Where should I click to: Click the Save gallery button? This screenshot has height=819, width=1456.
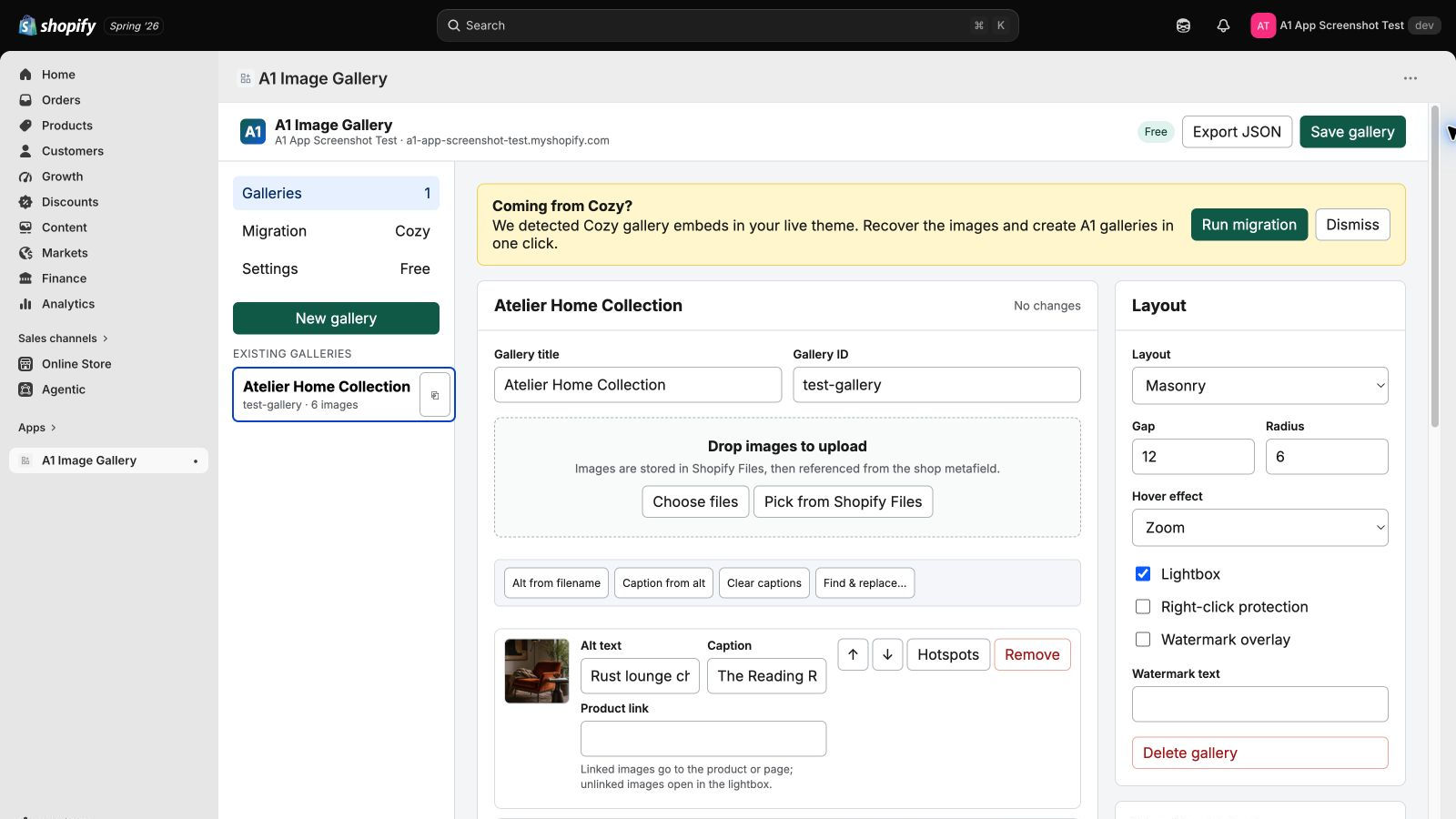pos(1352,132)
